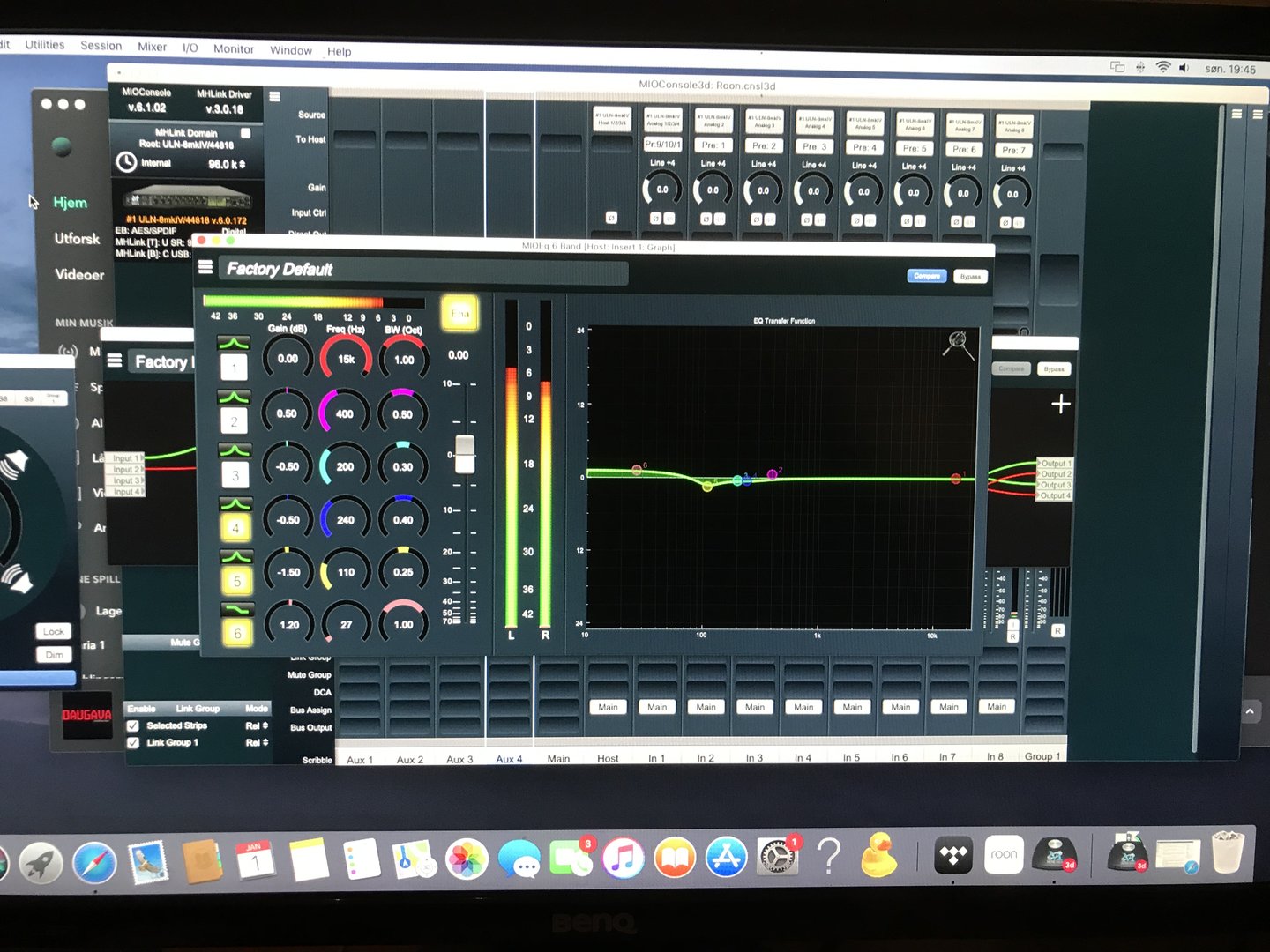Click the band 5 Gain knob showing -1.50

point(288,572)
